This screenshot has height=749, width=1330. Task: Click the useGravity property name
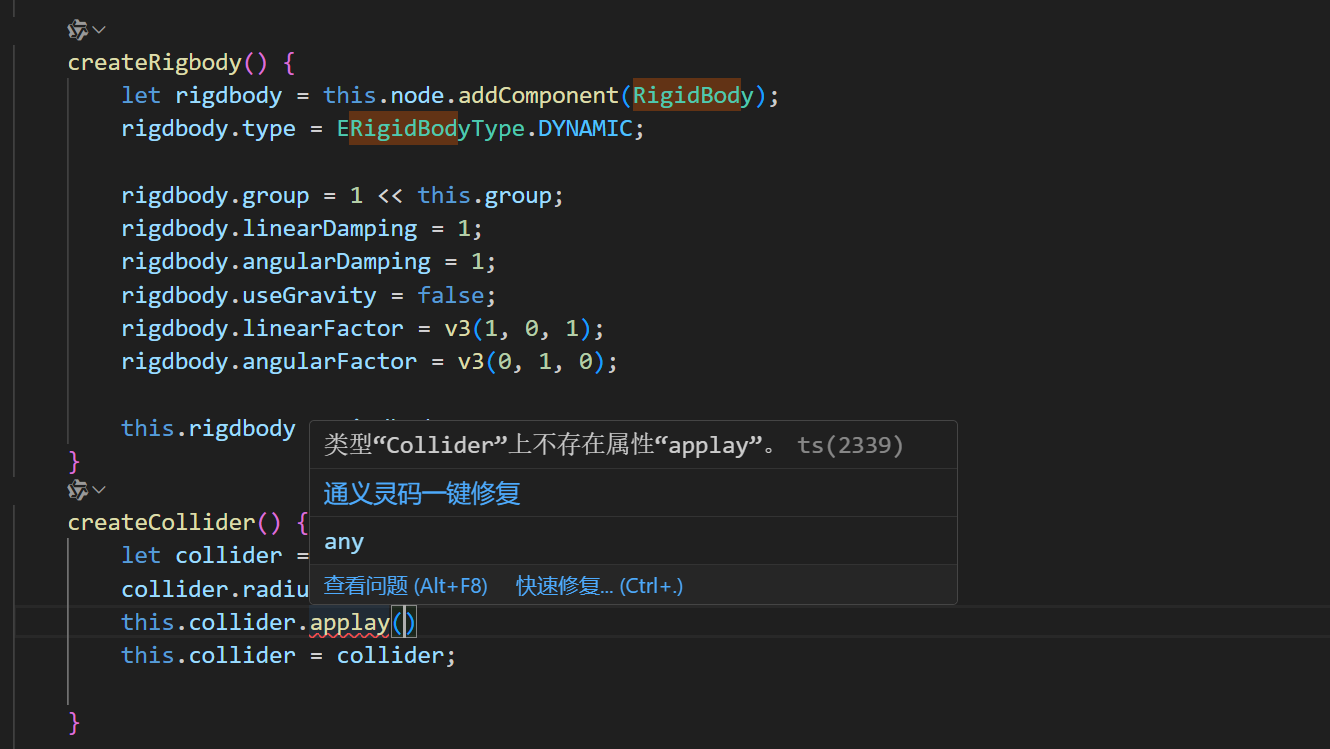point(309,296)
